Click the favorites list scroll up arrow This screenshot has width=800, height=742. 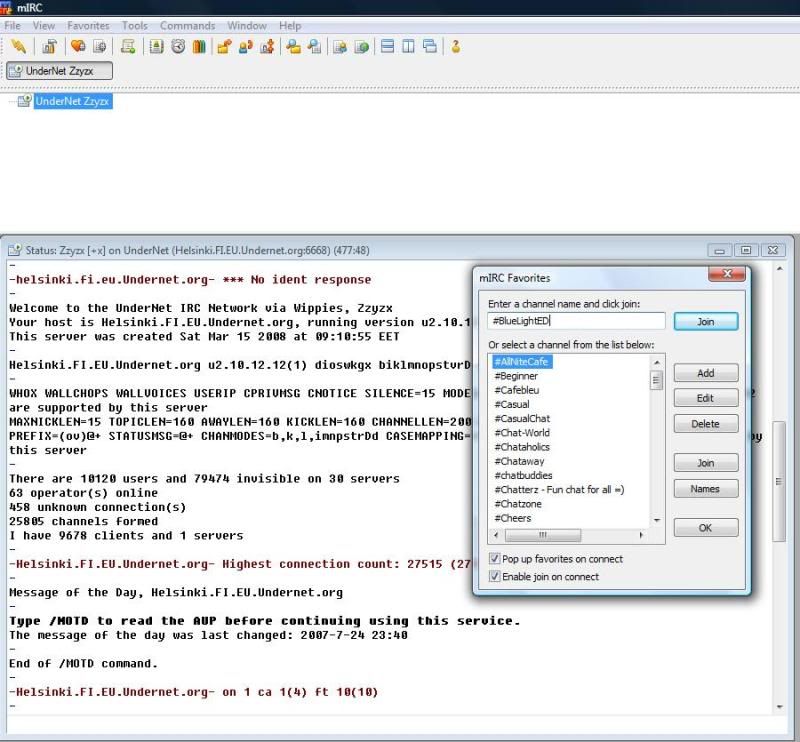tap(657, 362)
